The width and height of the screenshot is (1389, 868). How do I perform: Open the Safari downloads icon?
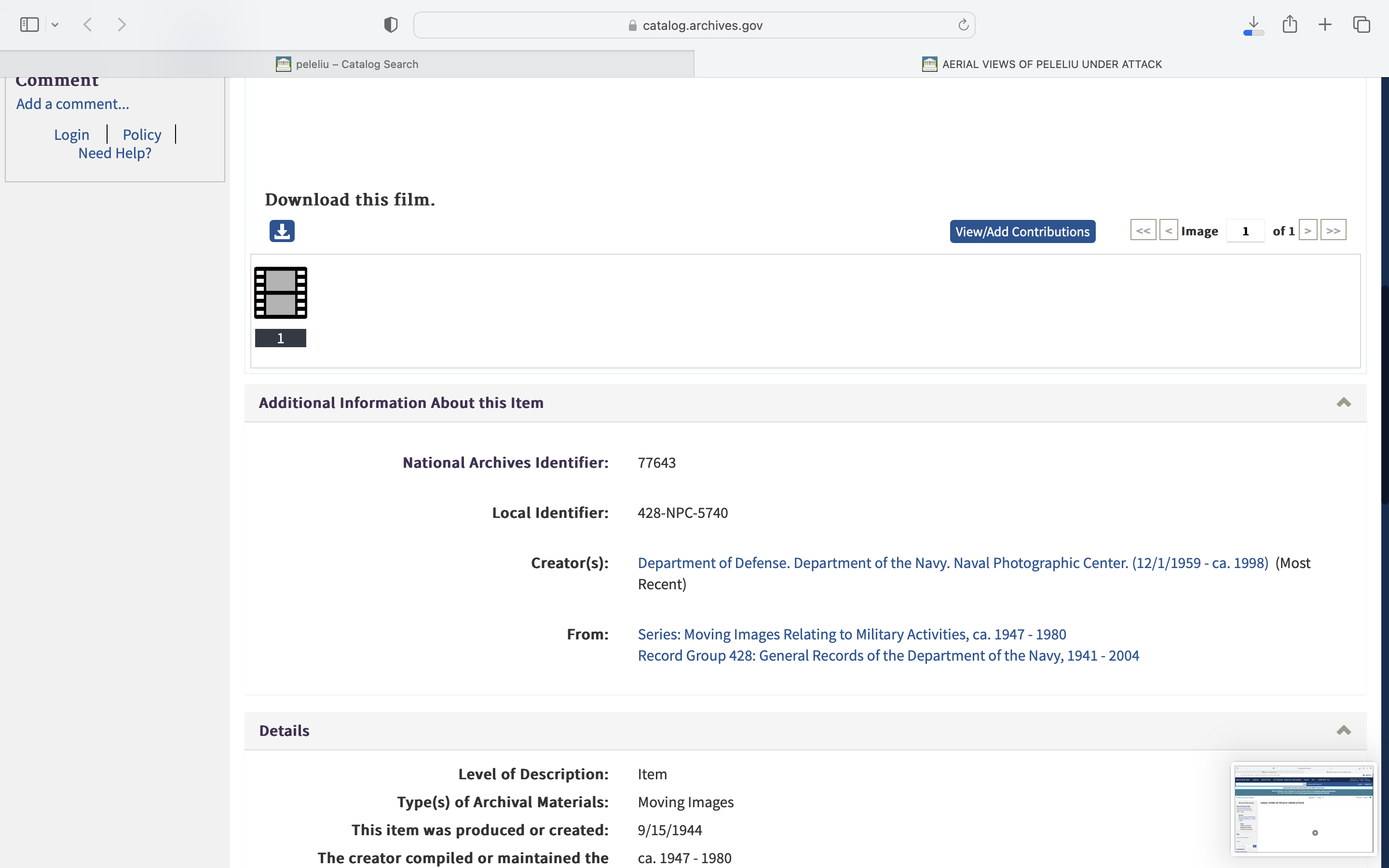(1253, 25)
